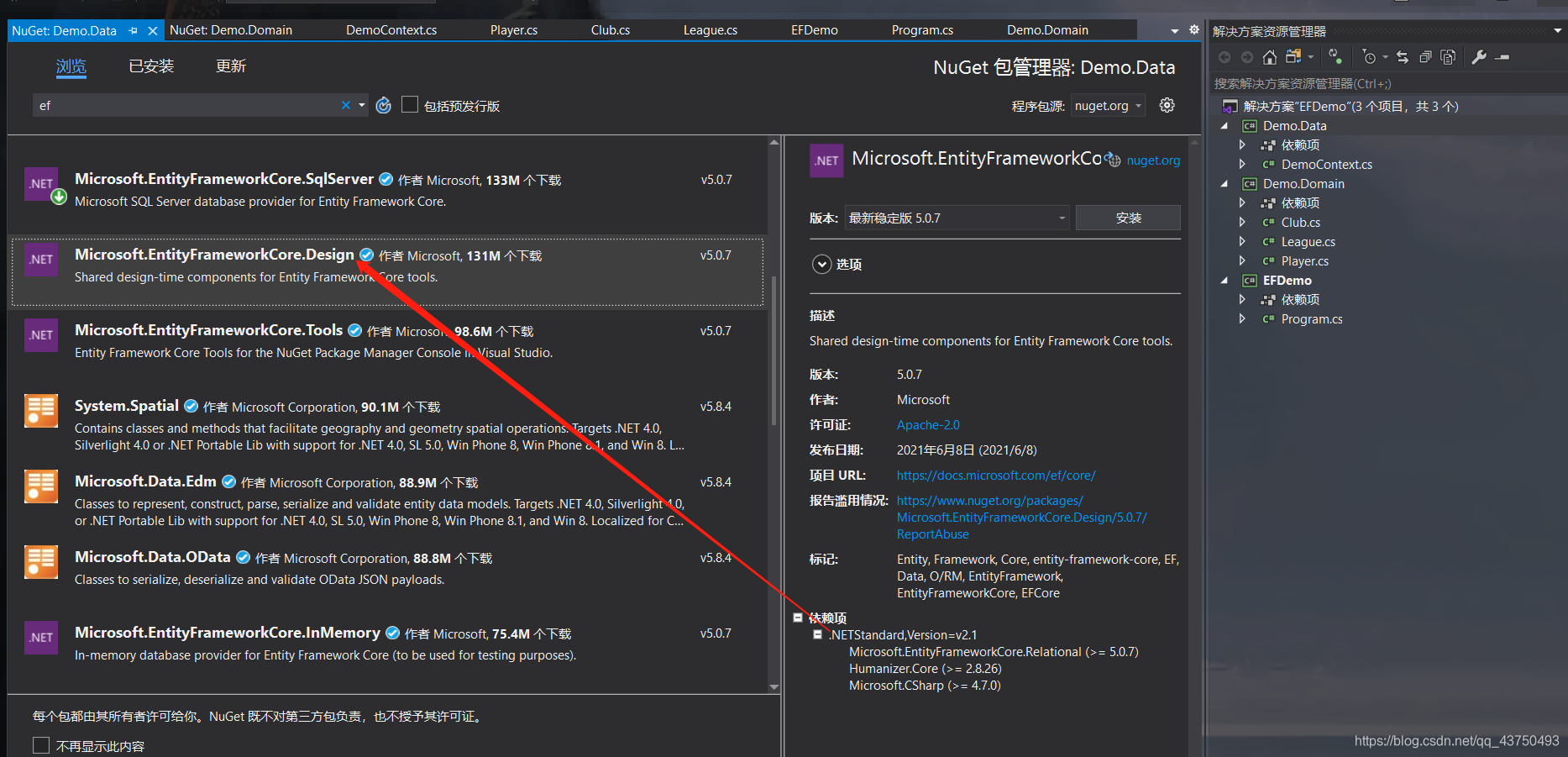Collapse the EFDemo project node

click(1225, 281)
